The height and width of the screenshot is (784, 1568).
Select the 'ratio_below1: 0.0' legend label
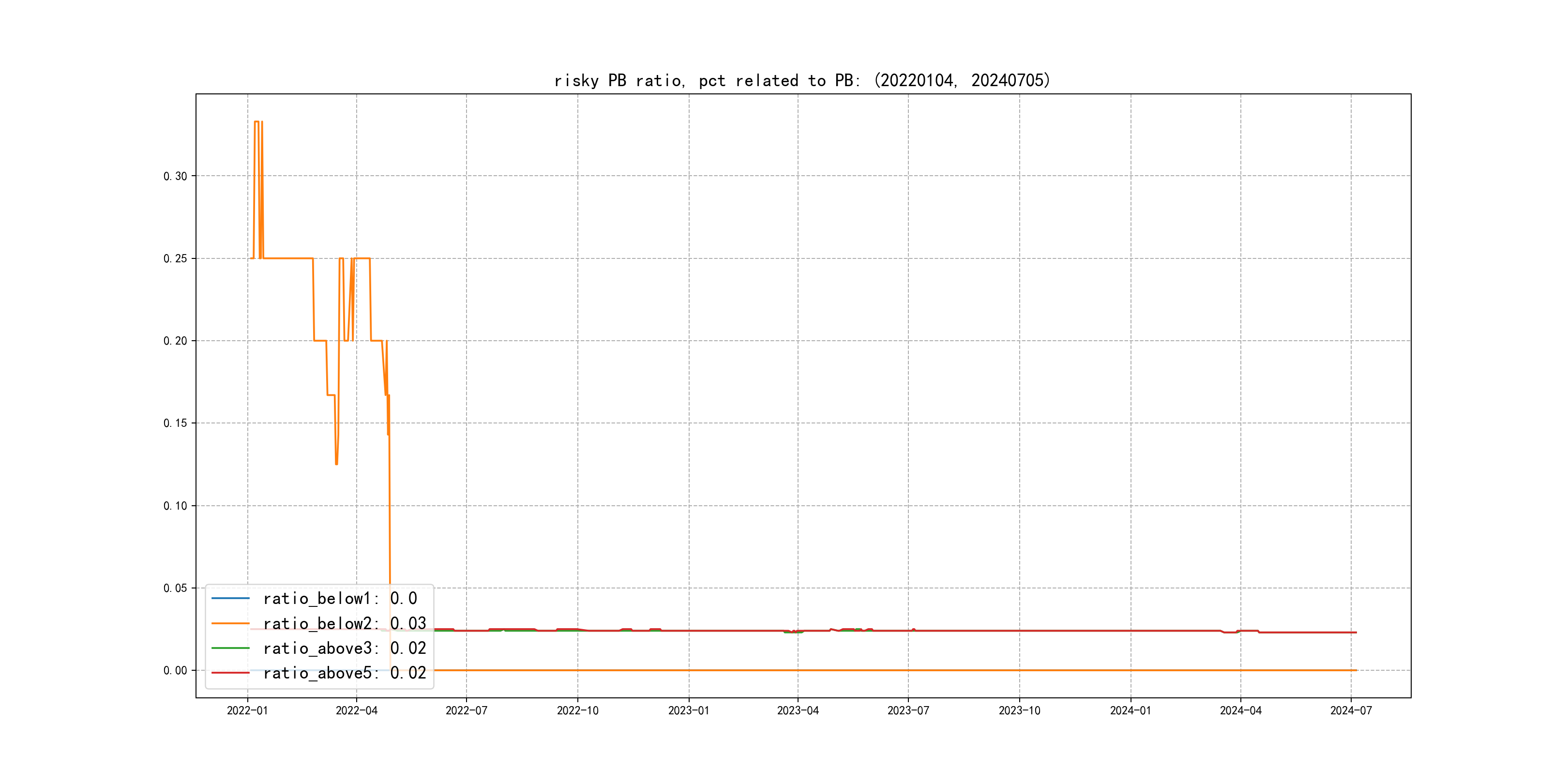tap(340, 598)
